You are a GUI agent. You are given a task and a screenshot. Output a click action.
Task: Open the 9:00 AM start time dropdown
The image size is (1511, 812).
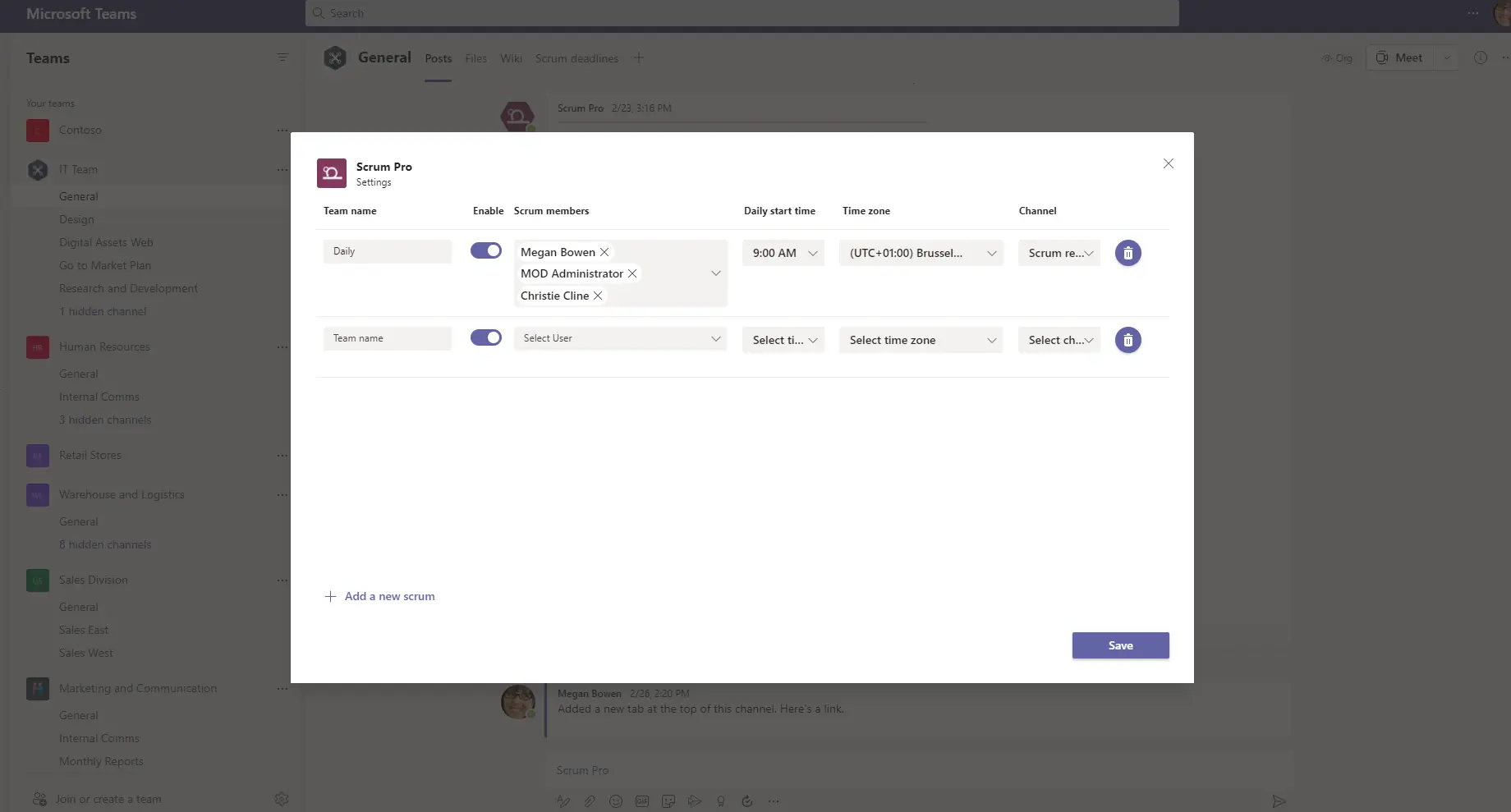783,253
